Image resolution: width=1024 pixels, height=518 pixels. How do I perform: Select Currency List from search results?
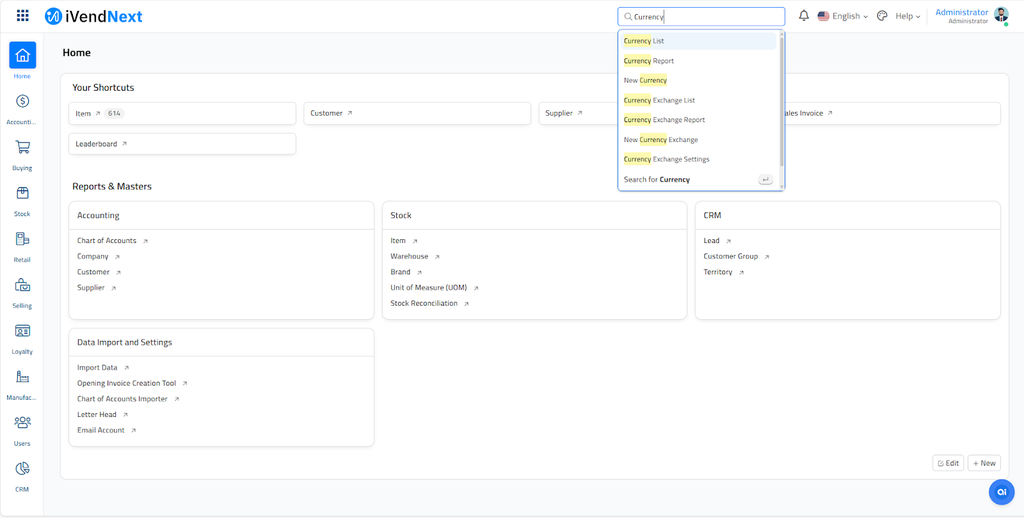coord(644,41)
